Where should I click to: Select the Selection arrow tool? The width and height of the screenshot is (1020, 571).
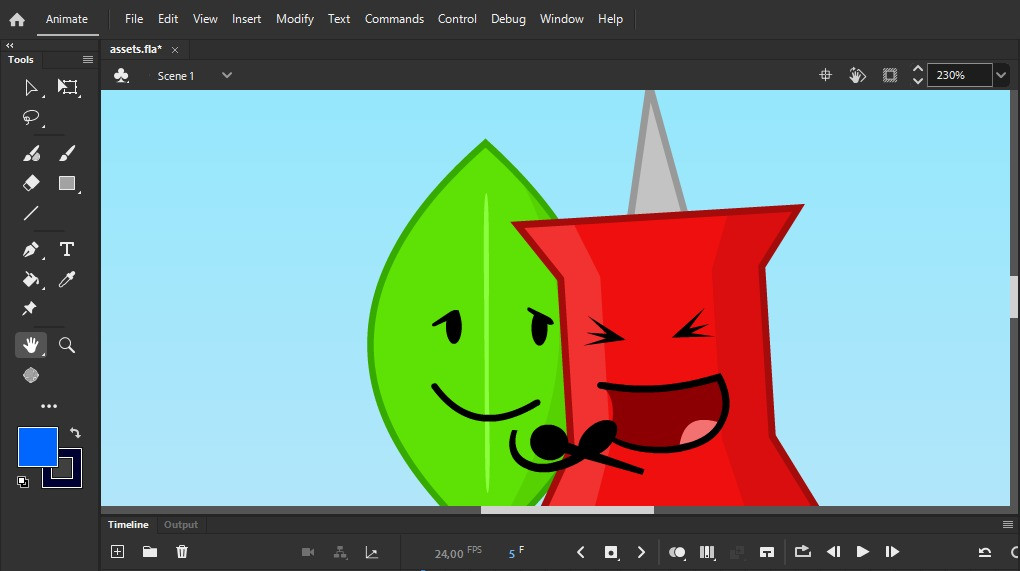click(x=31, y=87)
